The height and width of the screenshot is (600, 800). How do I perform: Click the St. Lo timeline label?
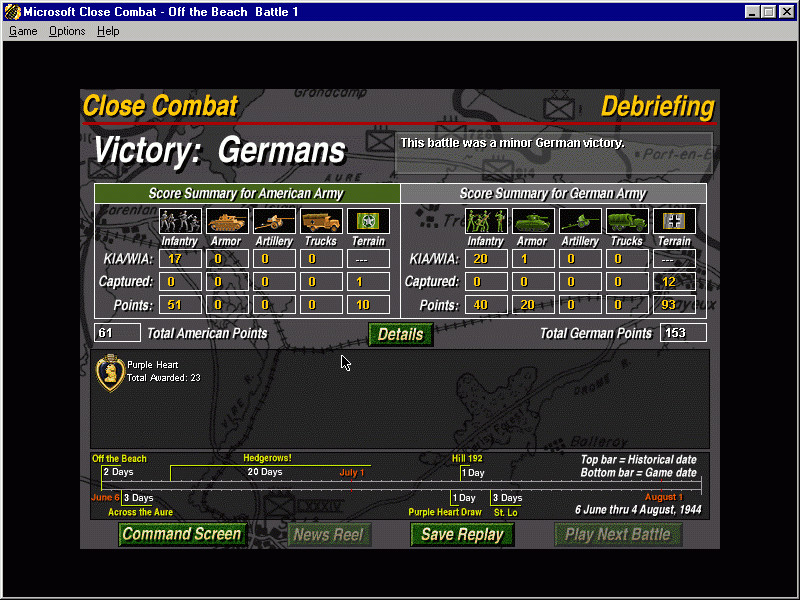click(506, 512)
